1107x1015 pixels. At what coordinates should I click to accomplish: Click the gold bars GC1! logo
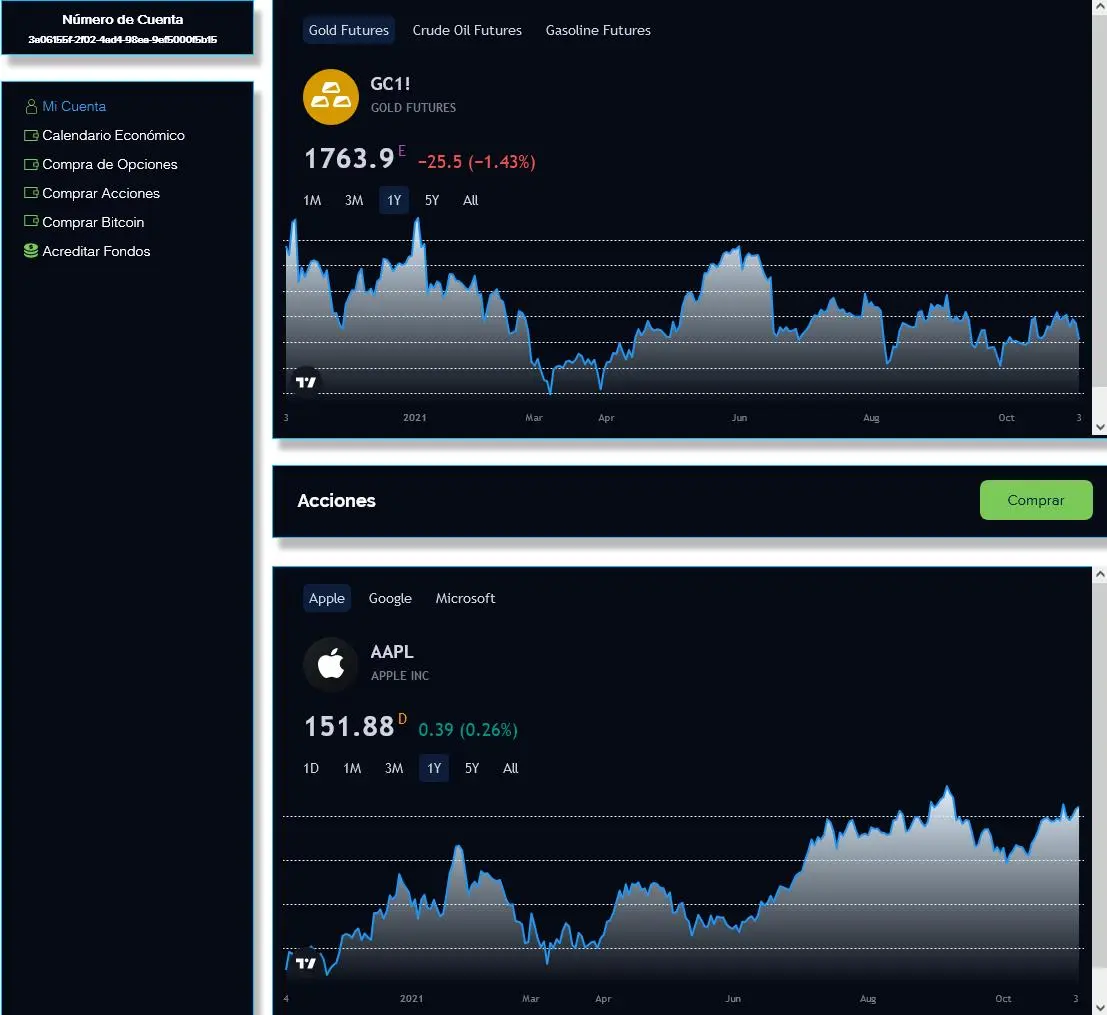tap(330, 97)
